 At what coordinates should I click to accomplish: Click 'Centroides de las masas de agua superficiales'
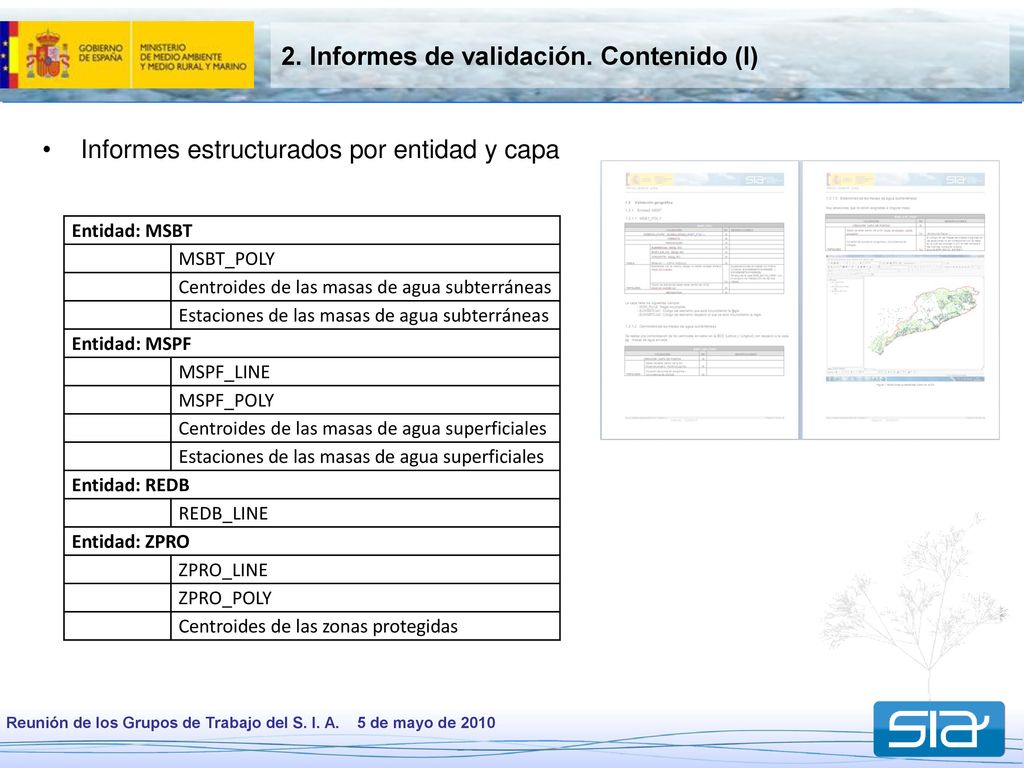(x=366, y=428)
